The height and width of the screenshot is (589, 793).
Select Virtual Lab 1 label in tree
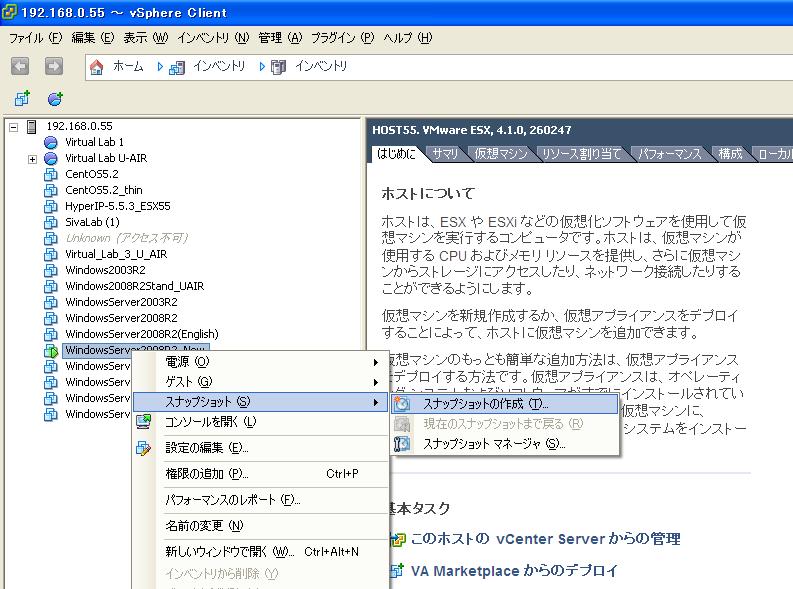click(x=95, y=143)
